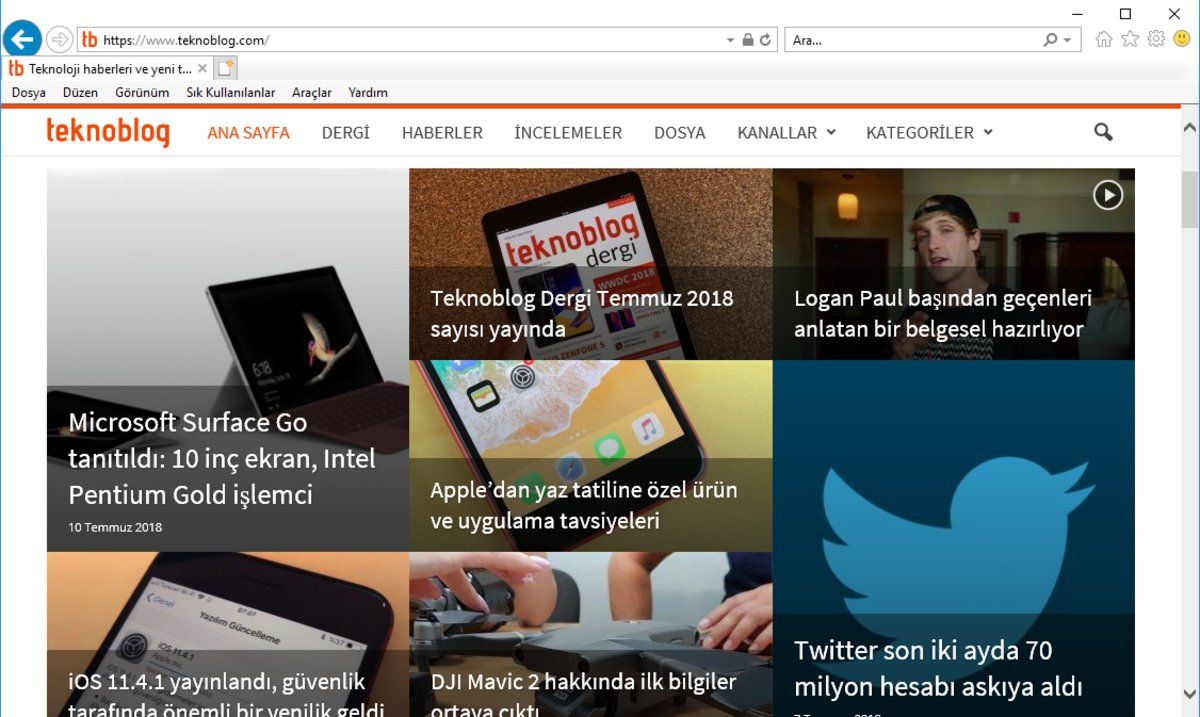Image resolution: width=1200 pixels, height=717 pixels.
Task: Open Logan Paul belgesel article headline
Action: [943, 313]
